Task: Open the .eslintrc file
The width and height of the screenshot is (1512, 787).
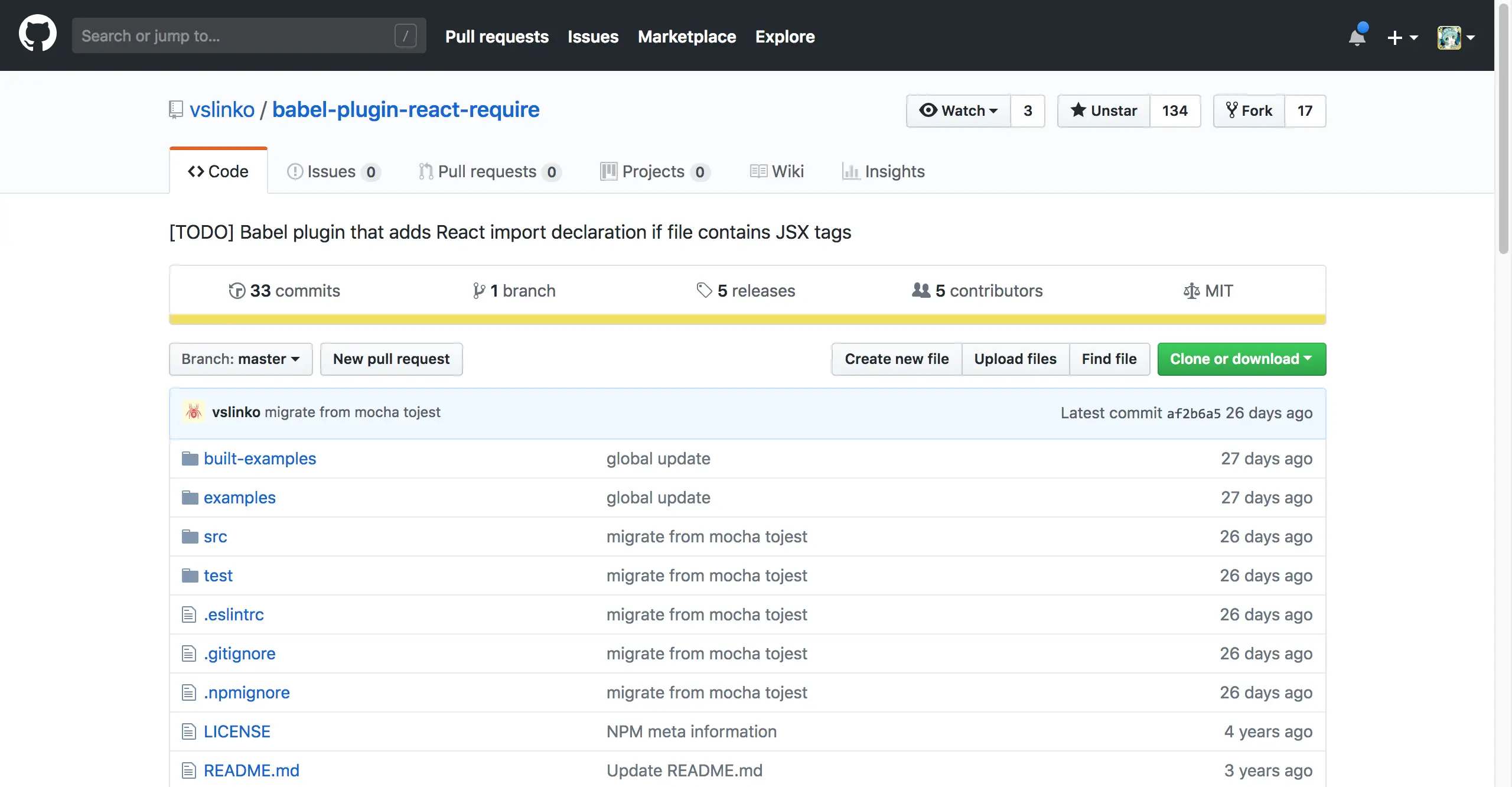Action: 234,614
